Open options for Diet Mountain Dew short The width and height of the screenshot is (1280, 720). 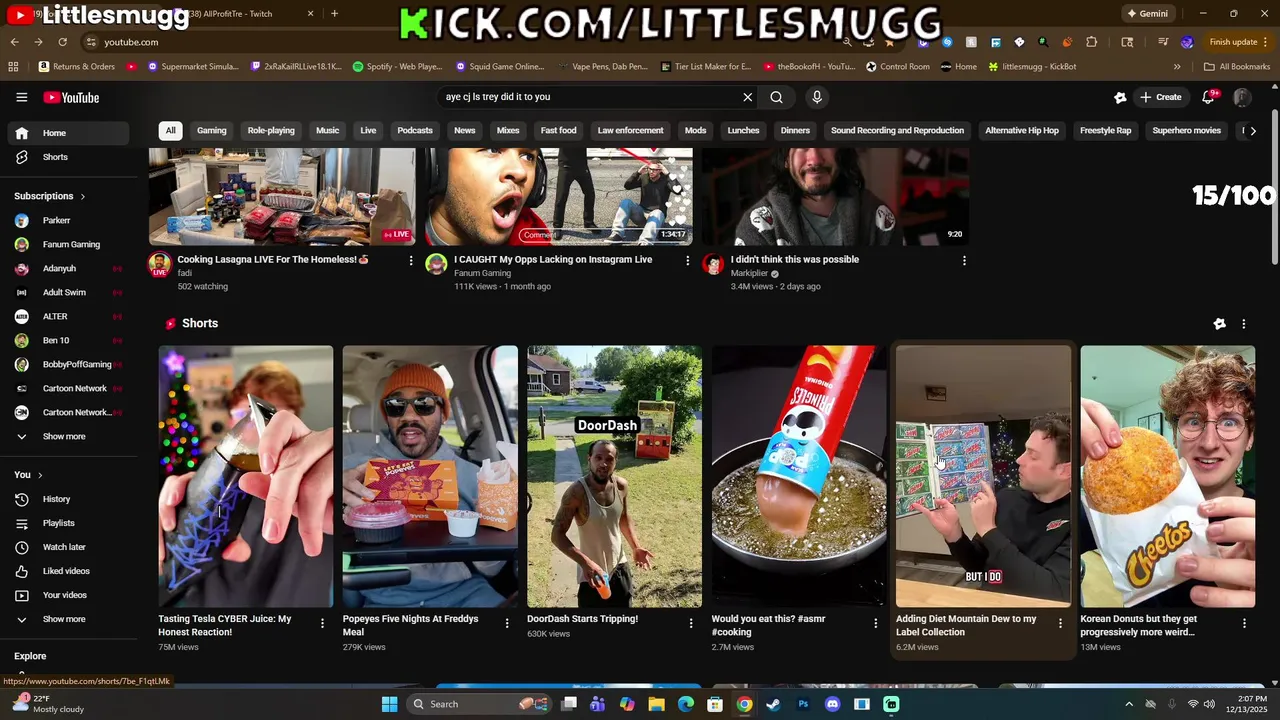pyautogui.click(x=1060, y=623)
